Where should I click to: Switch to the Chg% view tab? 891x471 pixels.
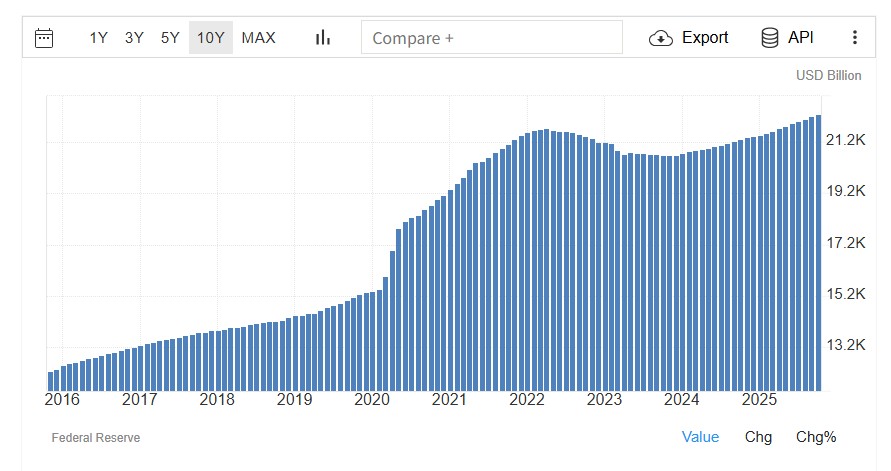click(816, 437)
